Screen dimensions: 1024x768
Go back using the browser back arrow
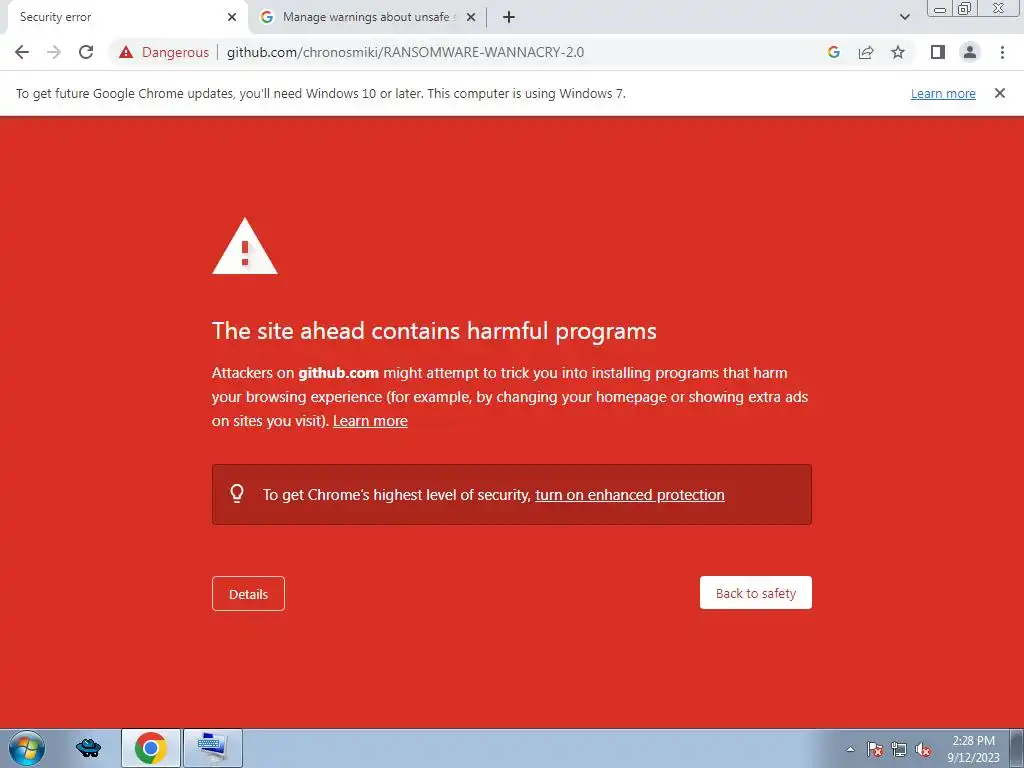tap(22, 52)
